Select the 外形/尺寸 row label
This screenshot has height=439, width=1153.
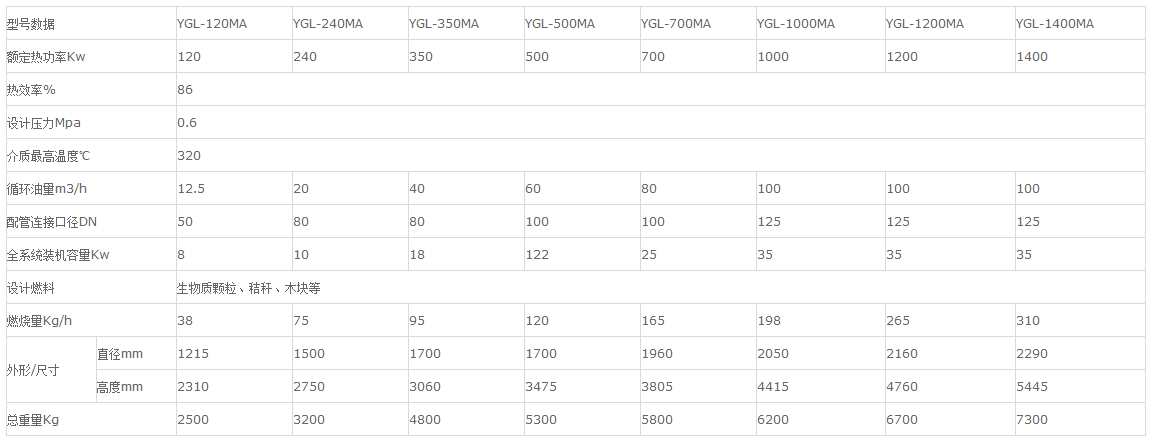click(x=33, y=370)
